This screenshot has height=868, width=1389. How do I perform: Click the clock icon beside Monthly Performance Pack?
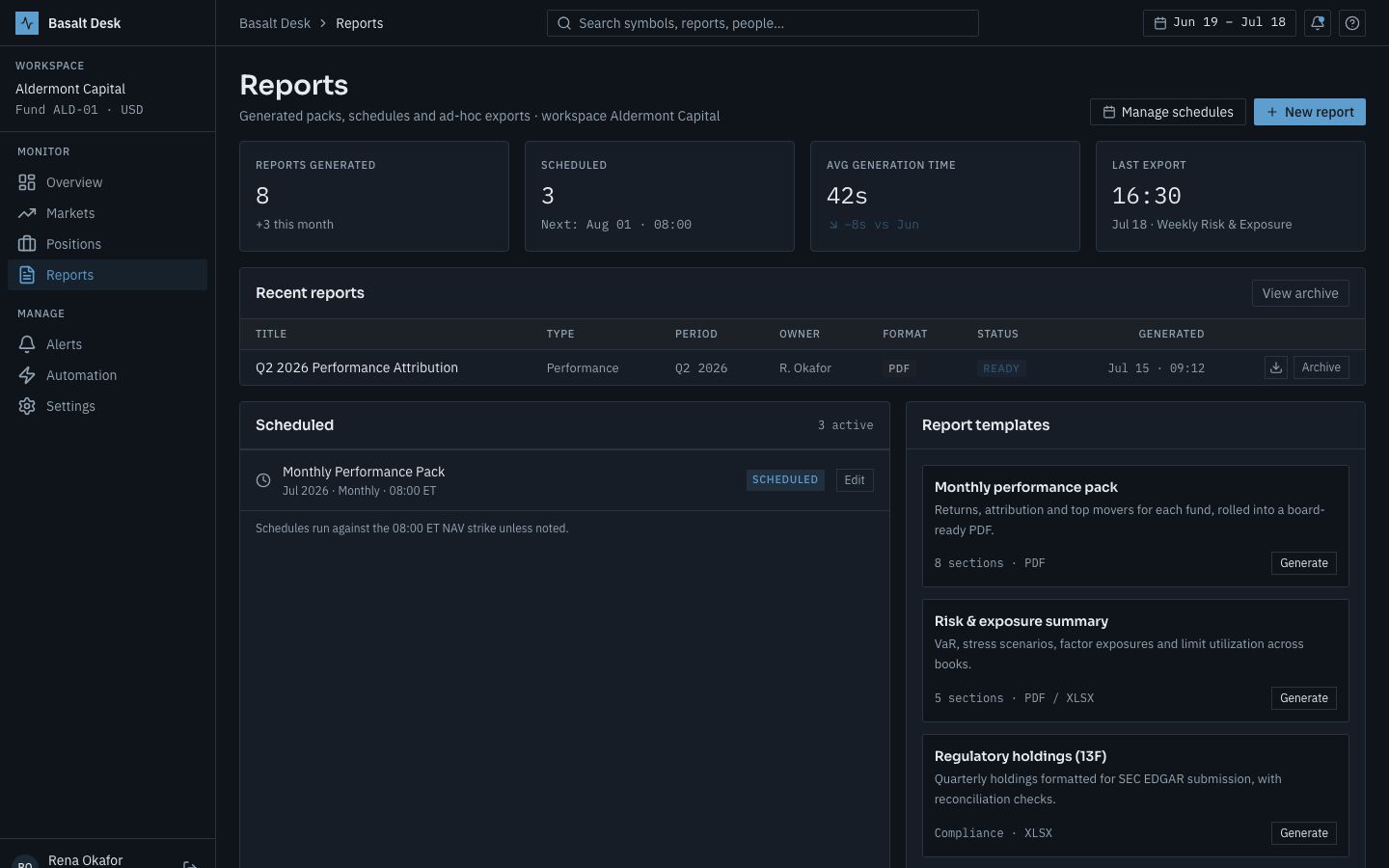pyautogui.click(x=263, y=480)
